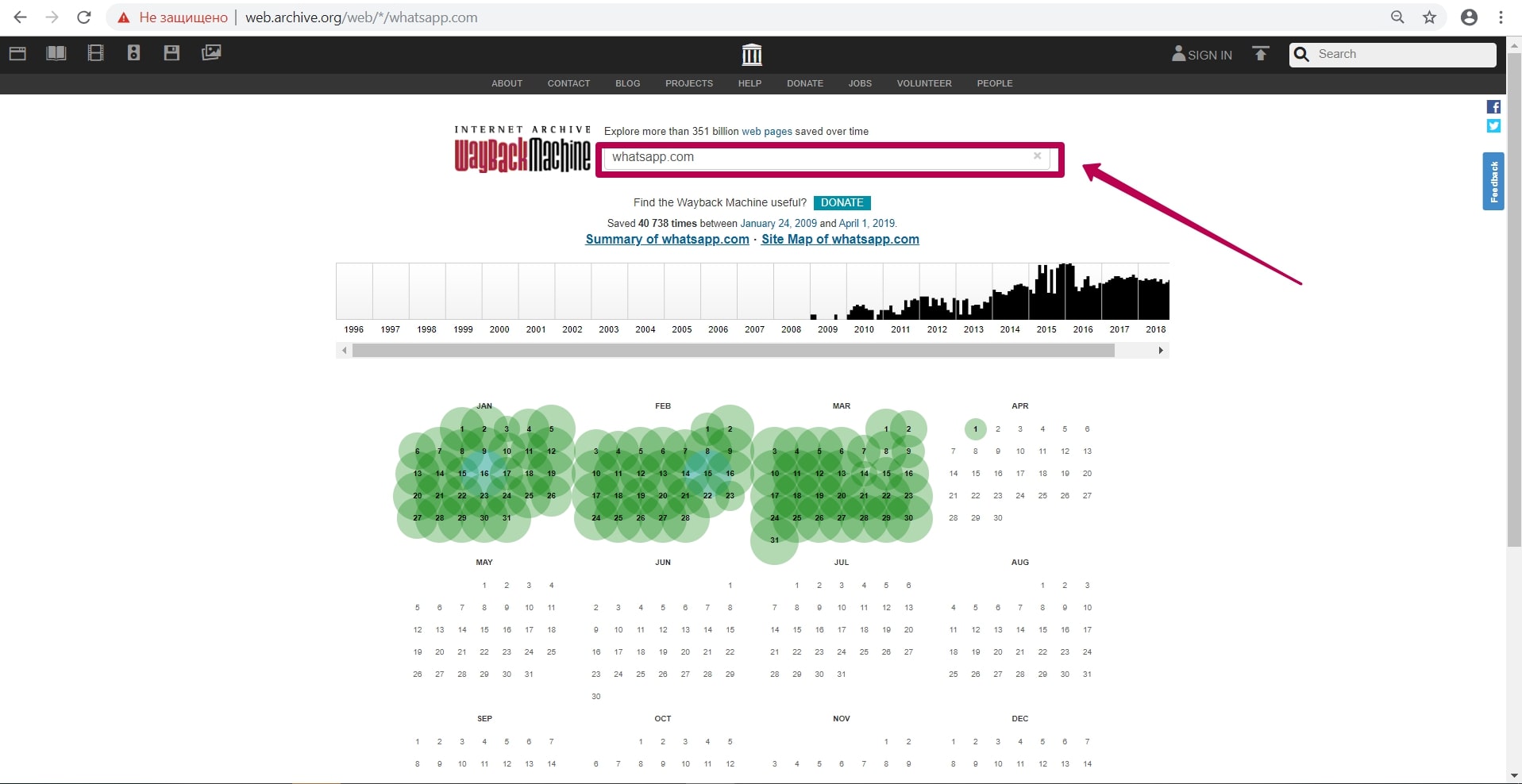
Task: Share on Facebook icon
Action: click(x=1493, y=107)
